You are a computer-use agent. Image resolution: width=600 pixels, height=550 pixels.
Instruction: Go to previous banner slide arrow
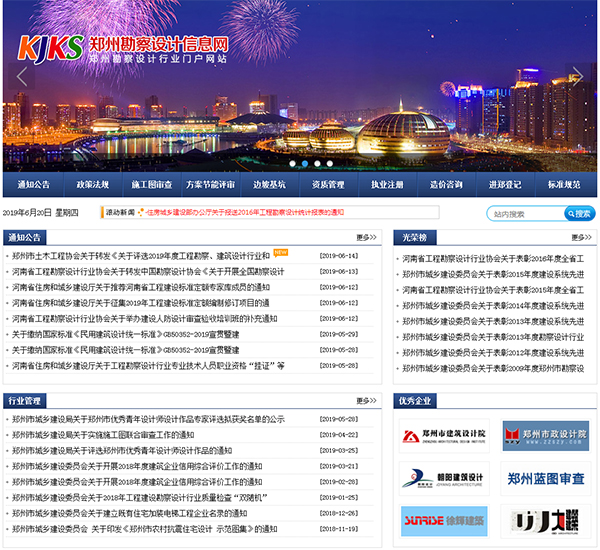21,77
